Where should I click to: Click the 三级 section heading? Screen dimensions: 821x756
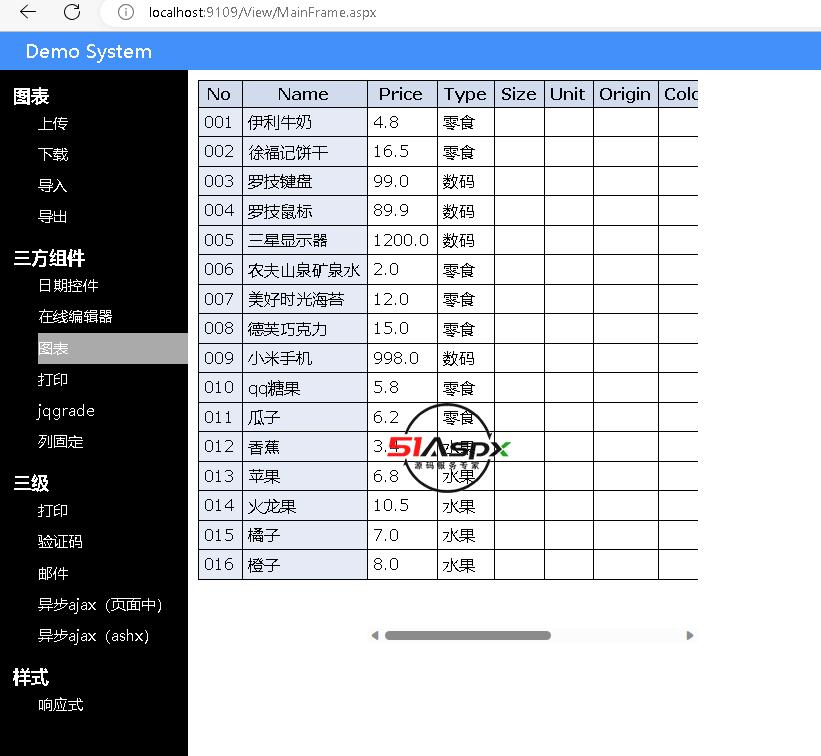coord(31,483)
